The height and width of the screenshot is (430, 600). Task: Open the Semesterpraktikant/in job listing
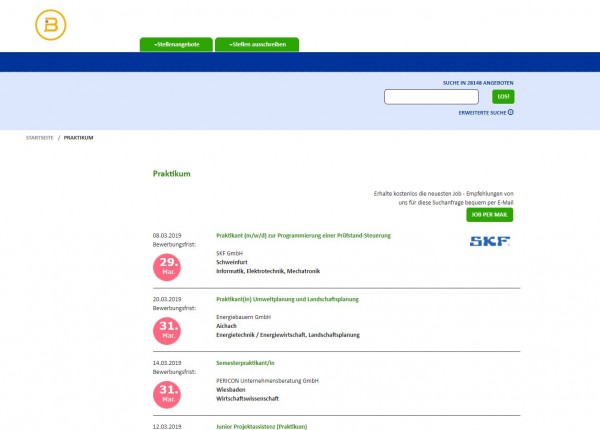pyautogui.click(x=246, y=363)
